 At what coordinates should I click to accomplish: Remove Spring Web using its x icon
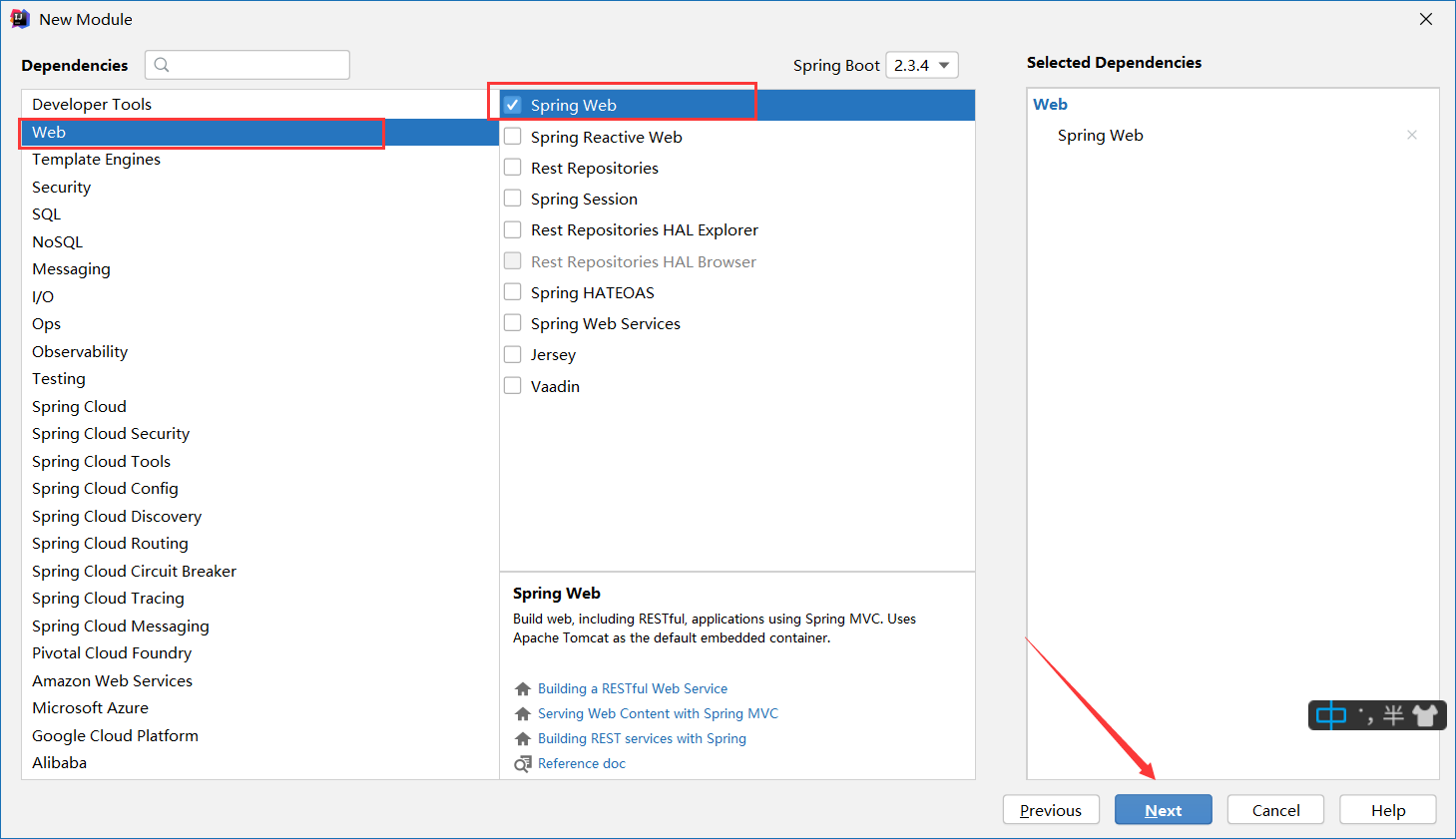[x=1412, y=135]
